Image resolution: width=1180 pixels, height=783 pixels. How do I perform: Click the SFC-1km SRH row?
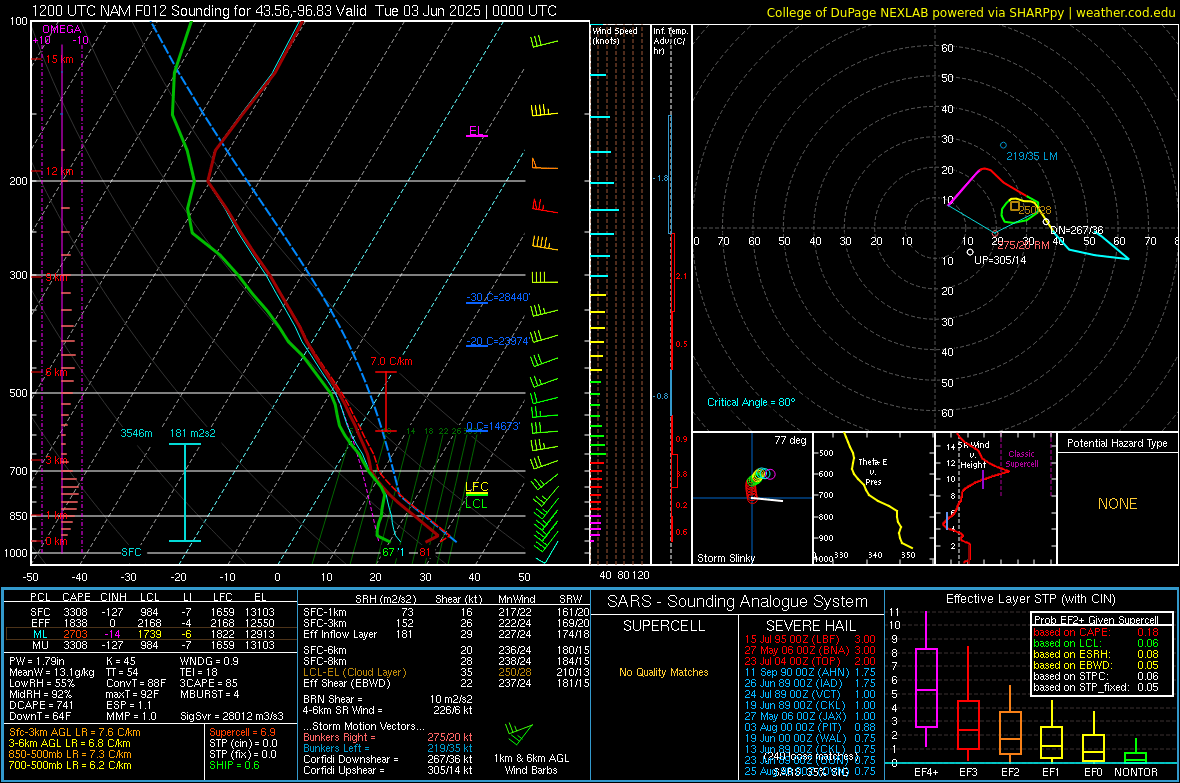click(x=446, y=612)
